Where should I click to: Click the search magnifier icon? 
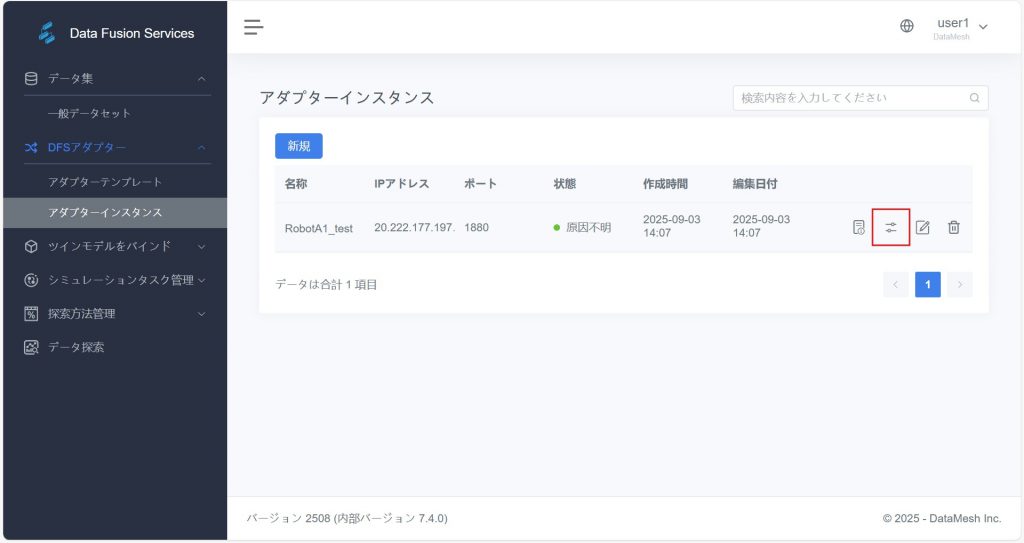click(974, 98)
